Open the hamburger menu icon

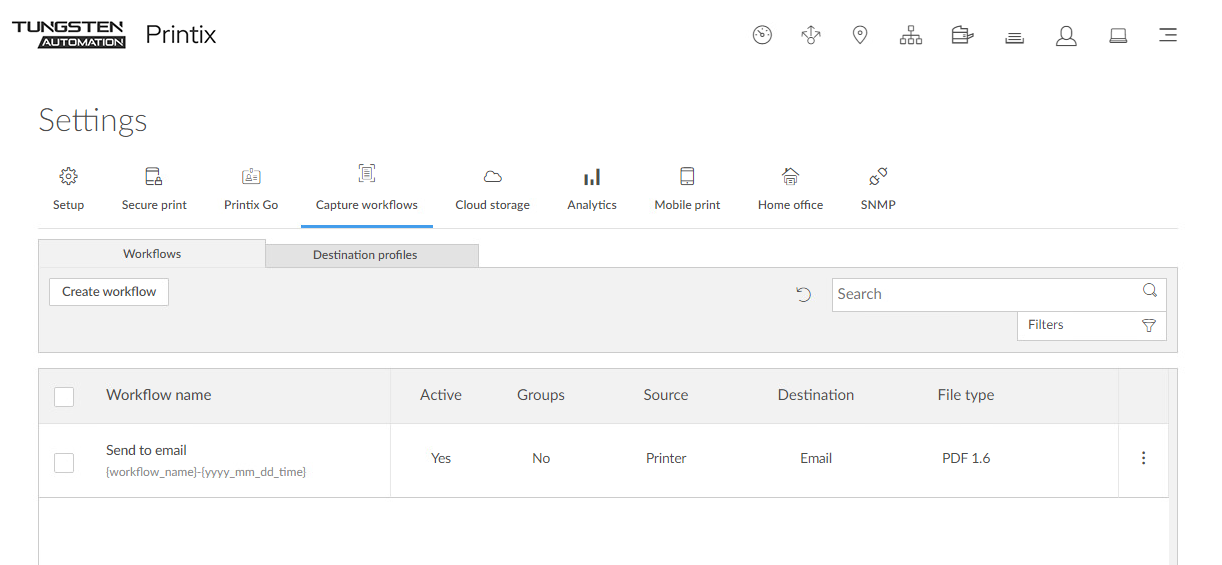coord(1167,36)
